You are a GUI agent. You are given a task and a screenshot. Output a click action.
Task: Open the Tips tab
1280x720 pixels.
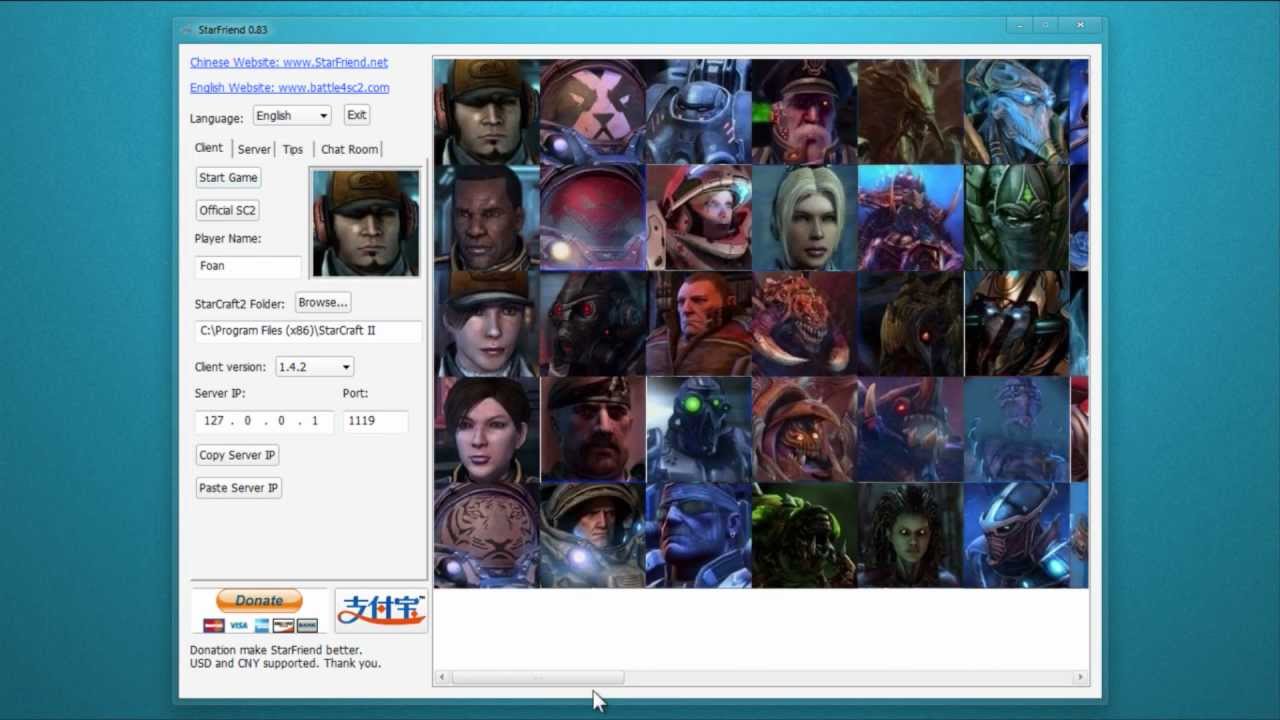pos(292,149)
